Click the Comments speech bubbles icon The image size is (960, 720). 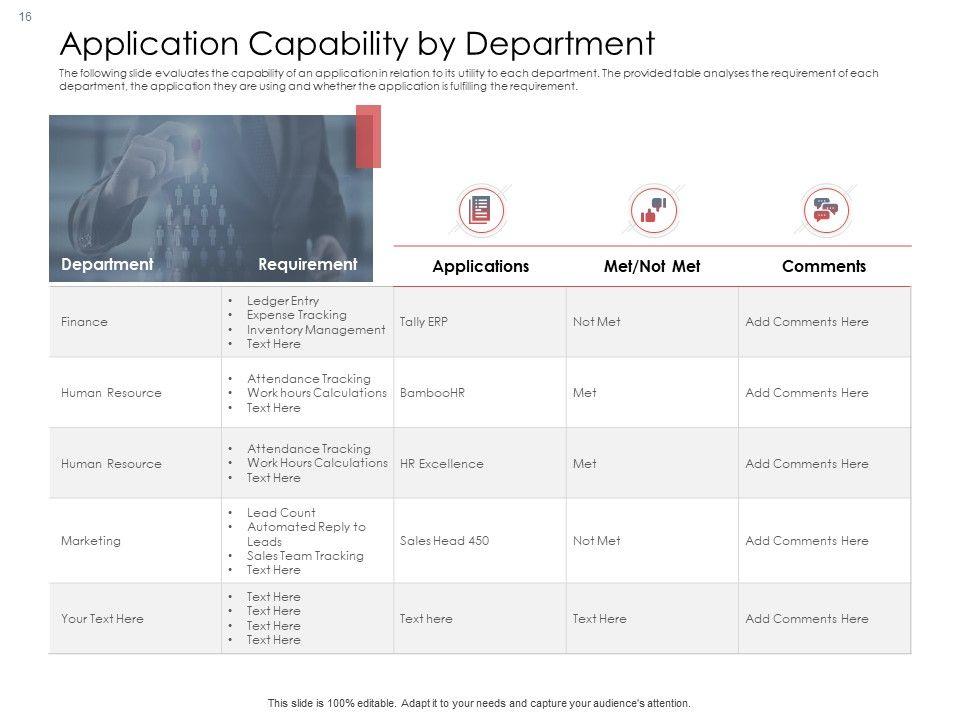(826, 210)
